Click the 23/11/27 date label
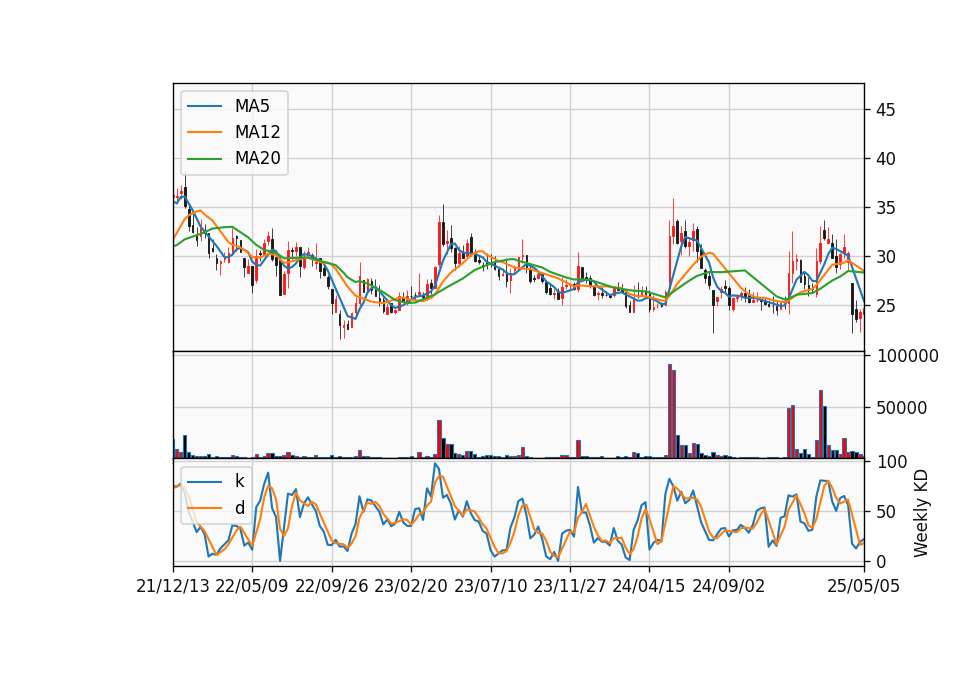This screenshot has width=960, height=690. (569, 587)
